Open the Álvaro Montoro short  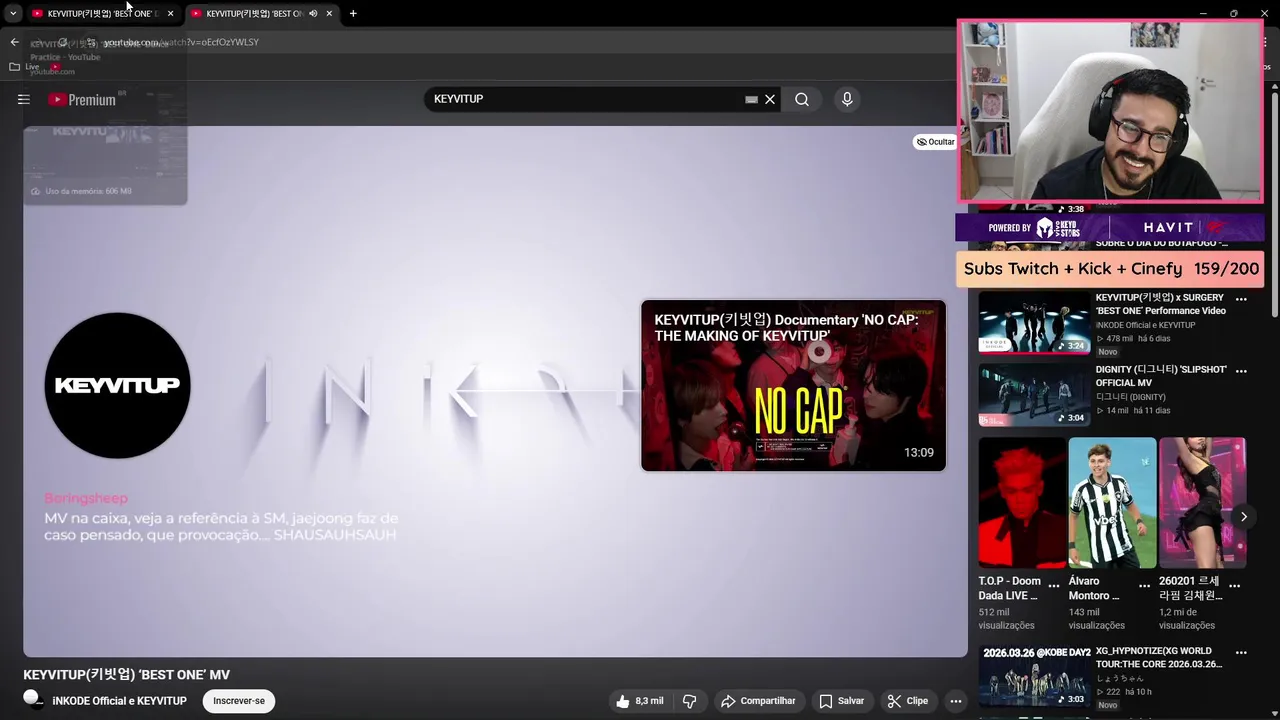(1112, 503)
